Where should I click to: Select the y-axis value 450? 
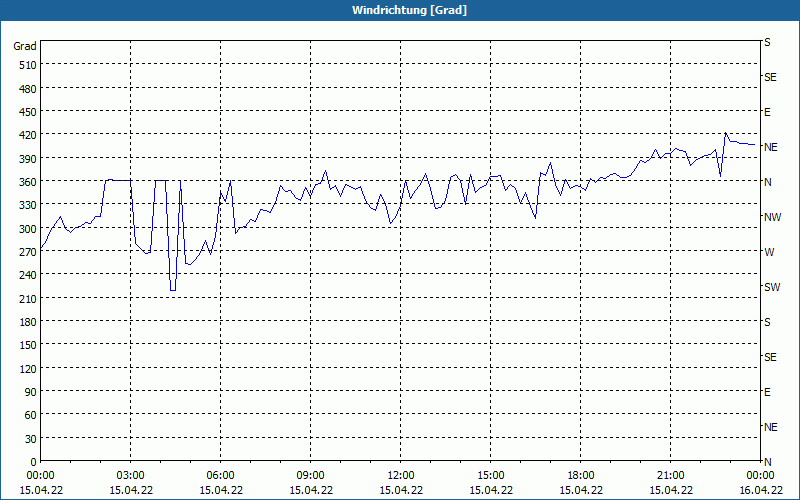coord(28,112)
